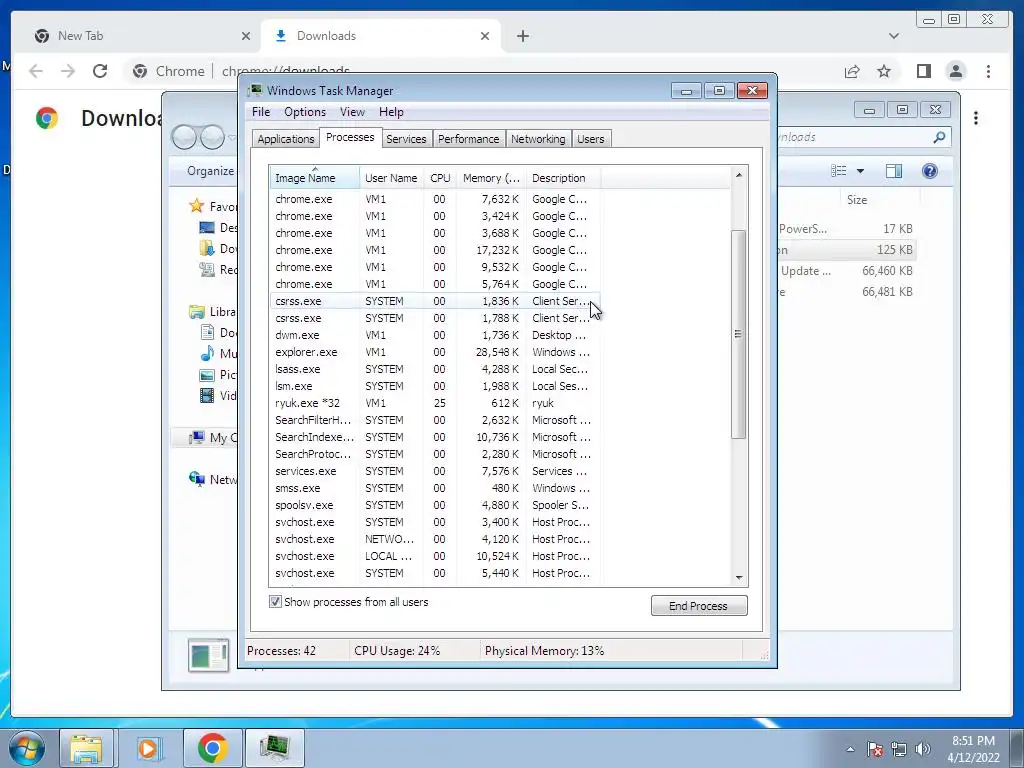This screenshot has width=1024, height=768.
Task: Click Task Manager taskbar icon
Action: 274,748
